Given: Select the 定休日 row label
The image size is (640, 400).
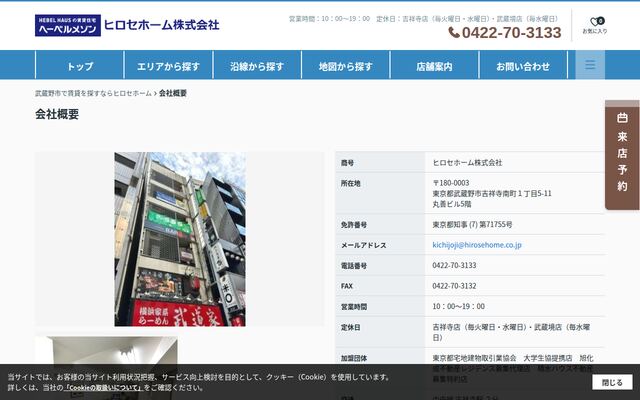Looking at the screenshot, I should (x=351, y=327).
